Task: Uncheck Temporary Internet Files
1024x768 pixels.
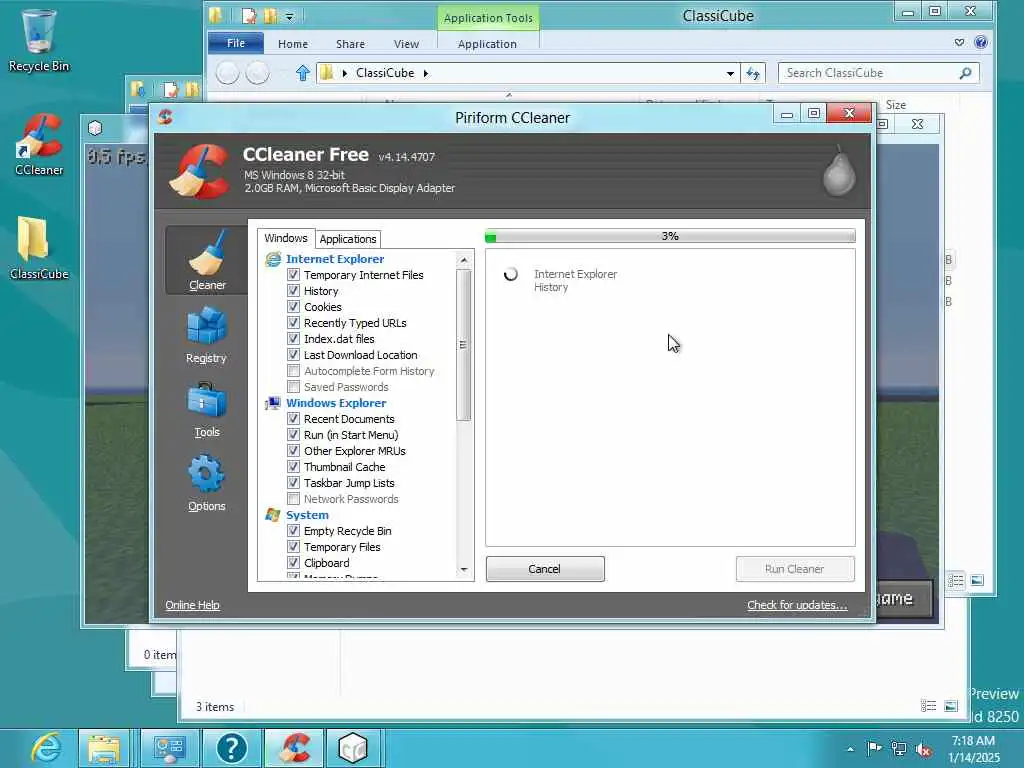Action: (x=294, y=275)
